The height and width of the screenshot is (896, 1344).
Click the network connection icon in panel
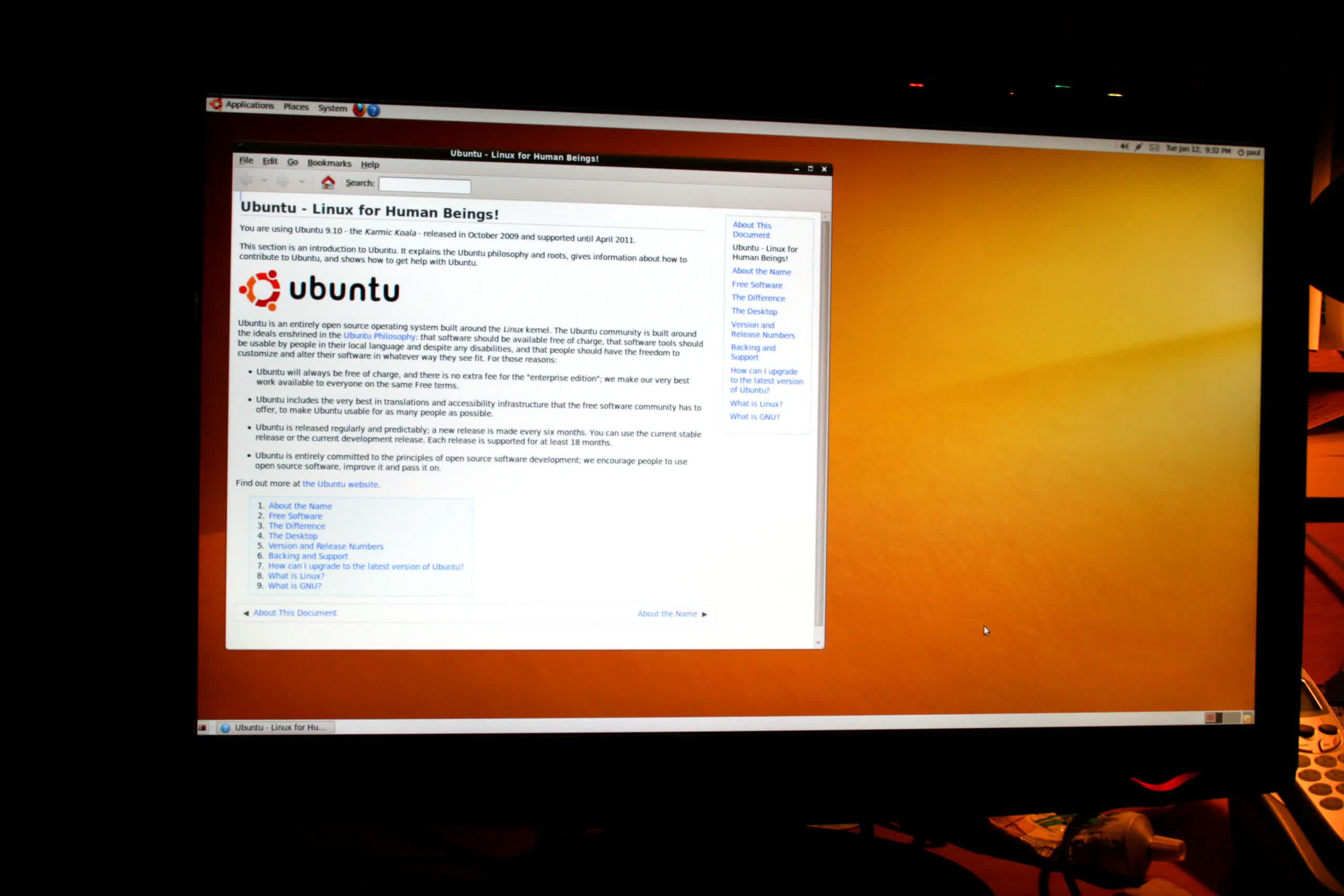1138,147
